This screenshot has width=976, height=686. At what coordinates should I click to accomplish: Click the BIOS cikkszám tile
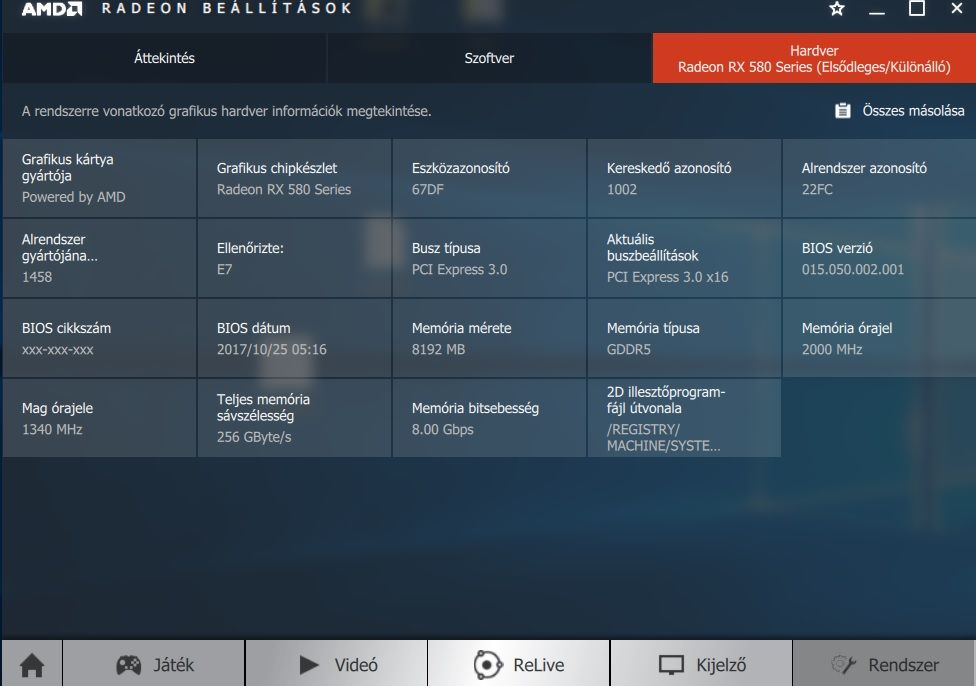[x=100, y=338]
